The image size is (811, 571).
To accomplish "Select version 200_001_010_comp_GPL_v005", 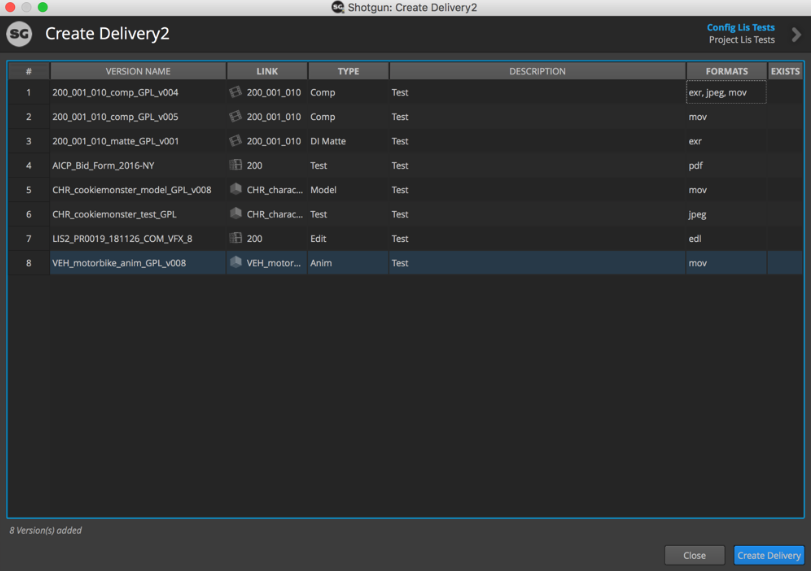I will click(115, 117).
